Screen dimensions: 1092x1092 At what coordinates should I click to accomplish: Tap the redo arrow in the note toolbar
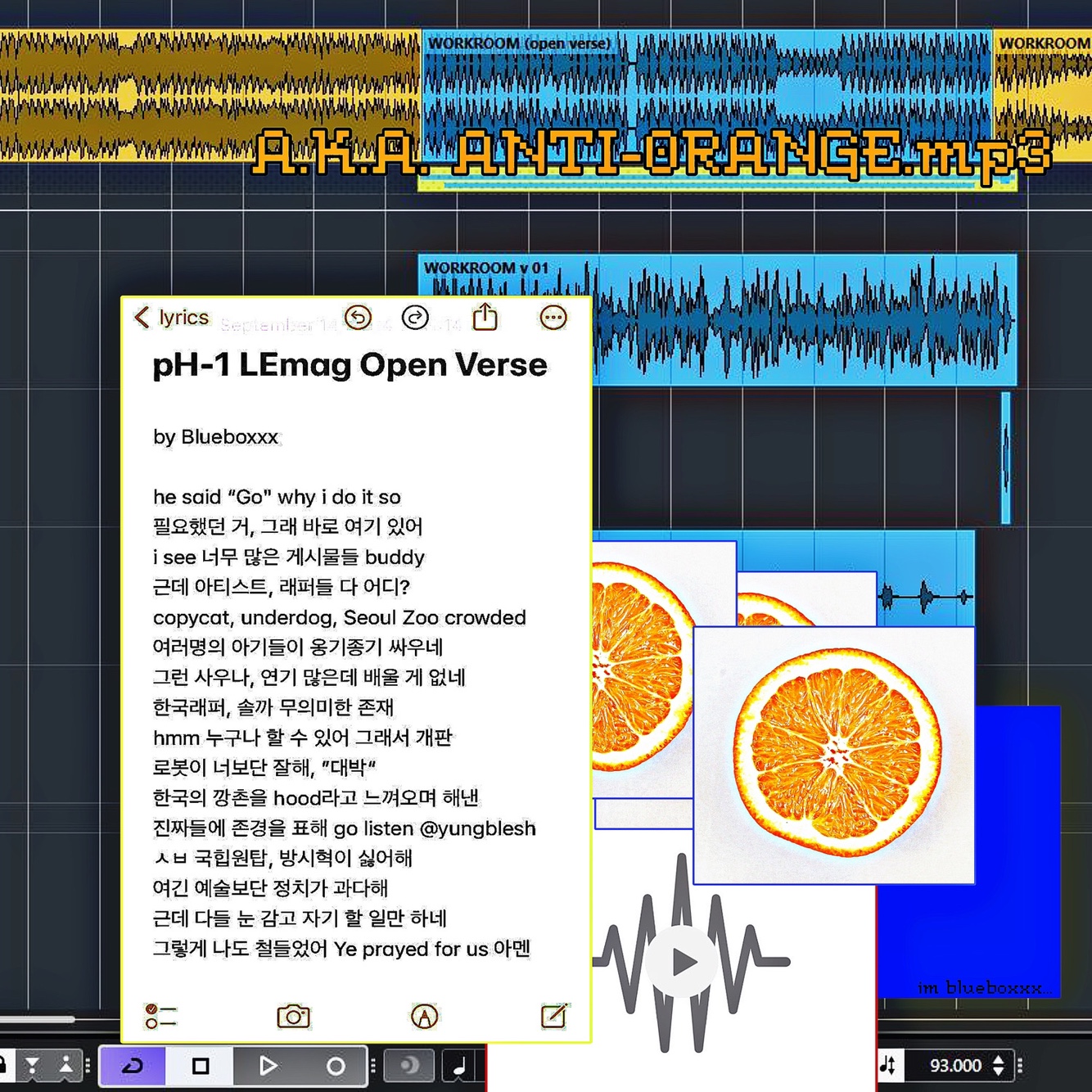coord(415,317)
